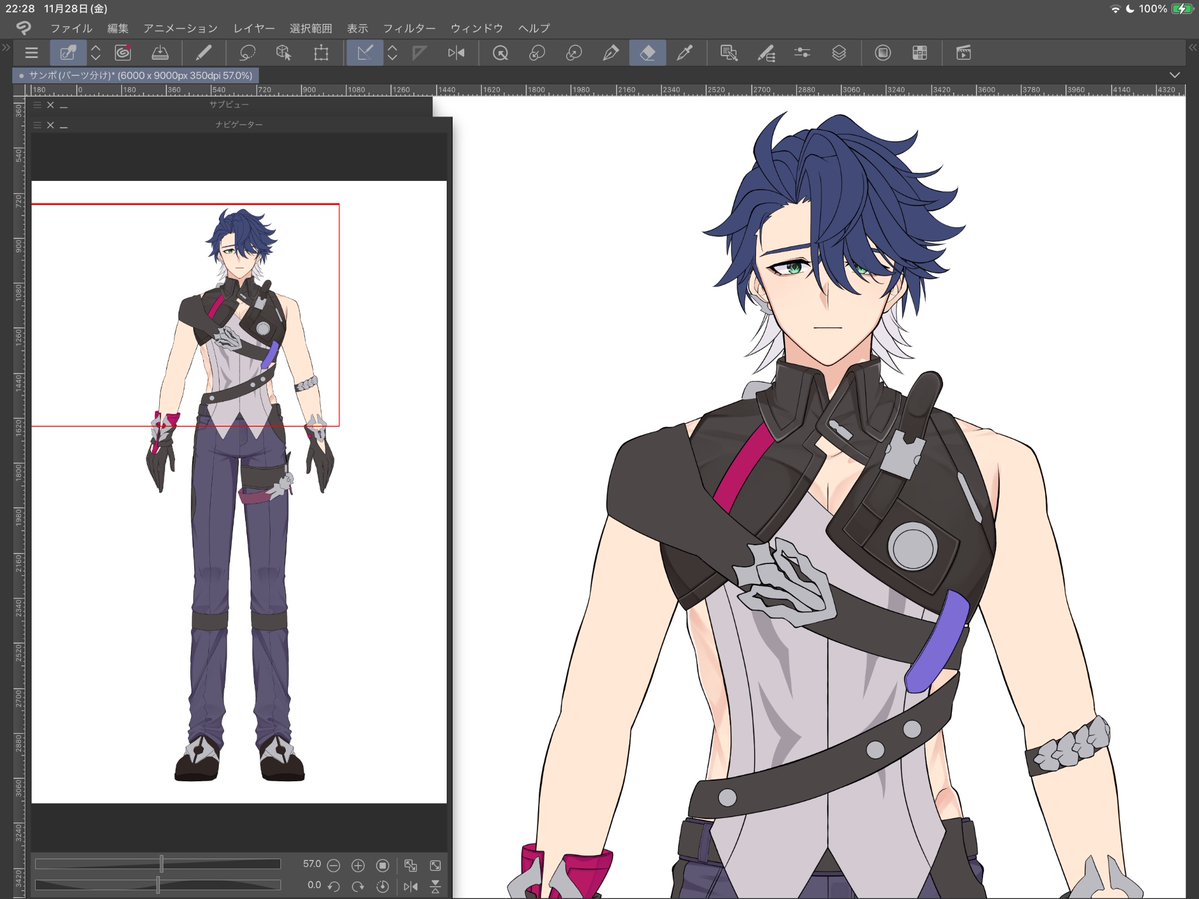Viewport: 1199px width, 899px height.
Task: Select the Eraser tool
Action: coord(648,53)
